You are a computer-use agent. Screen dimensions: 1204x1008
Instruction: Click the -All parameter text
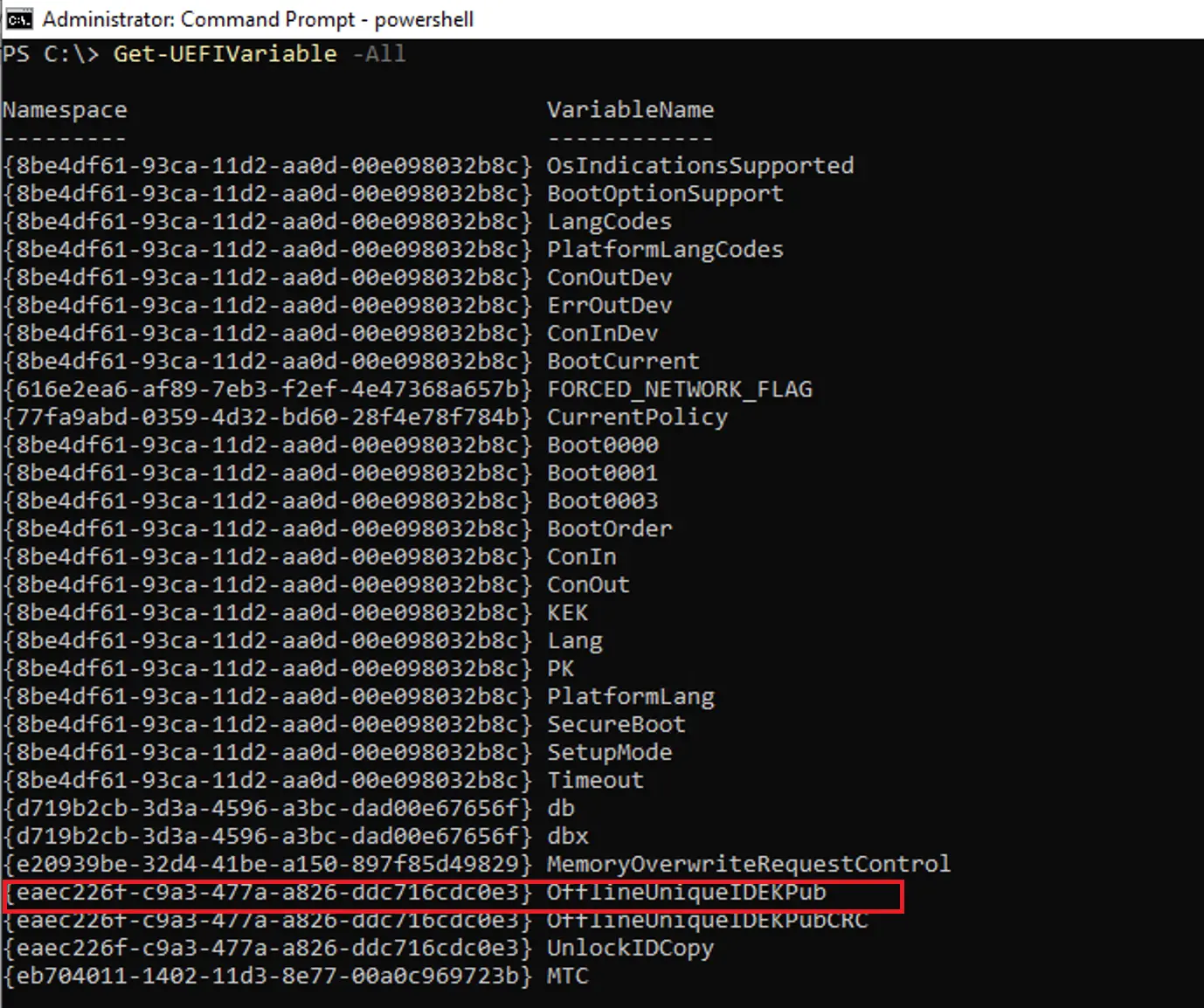(x=379, y=54)
